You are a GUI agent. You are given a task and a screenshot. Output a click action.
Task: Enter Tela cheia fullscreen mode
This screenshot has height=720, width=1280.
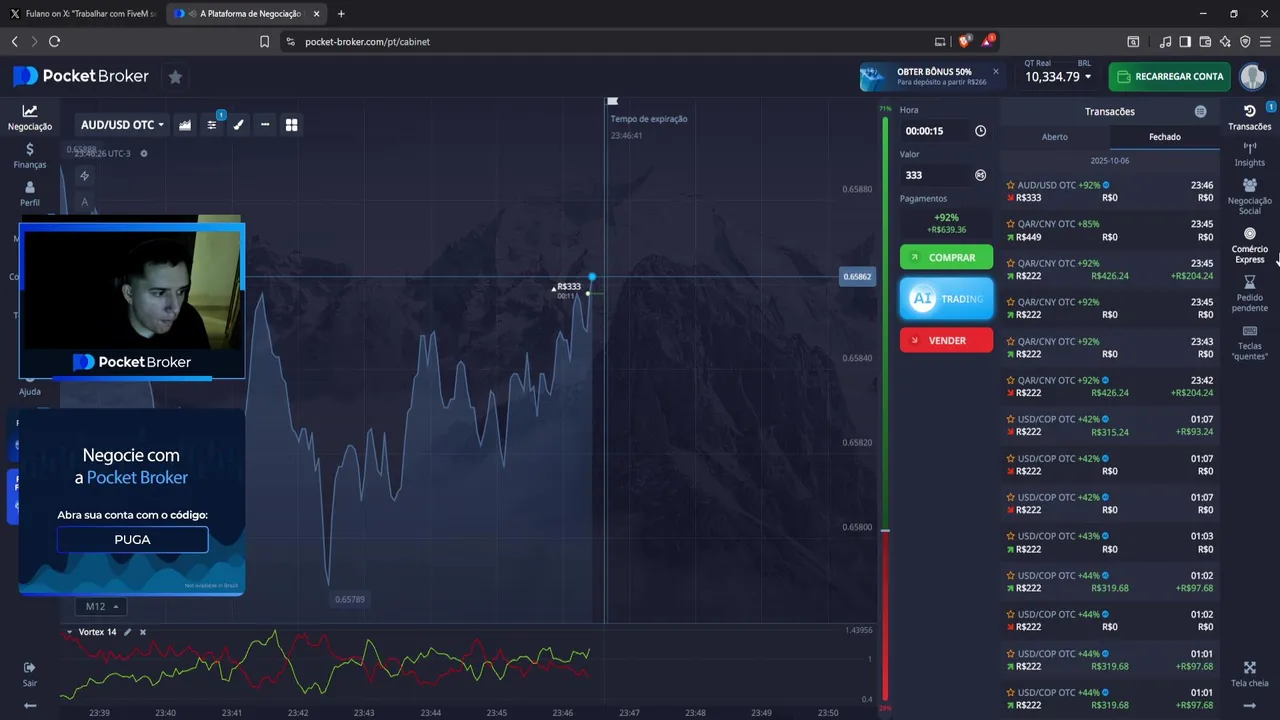pos(1250,674)
